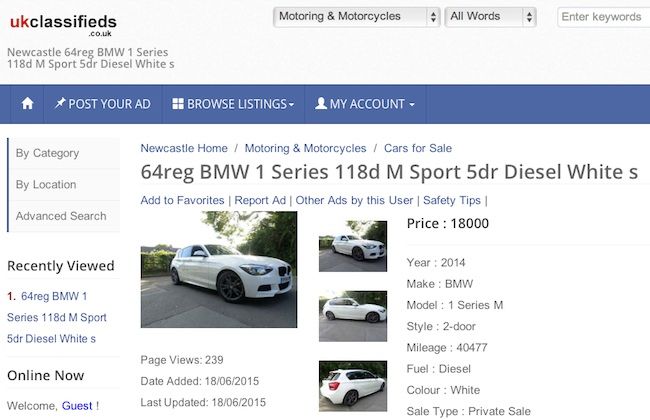This screenshot has height=420, width=650.
Task: Click the 'Mileage : 40477' text
Action: tap(447, 348)
